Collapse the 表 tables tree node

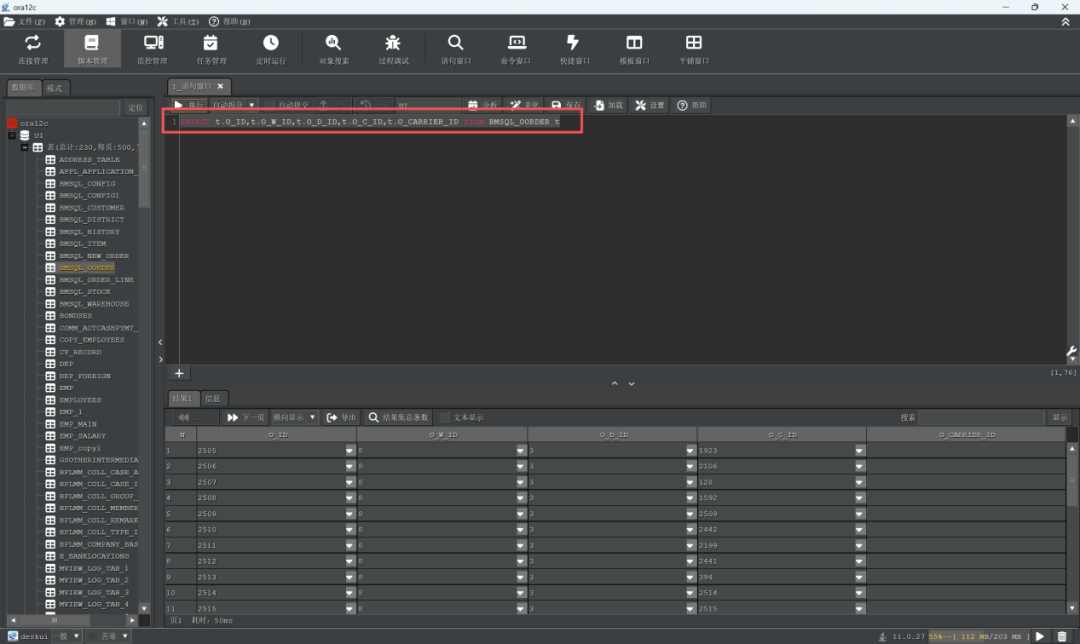click(24, 147)
